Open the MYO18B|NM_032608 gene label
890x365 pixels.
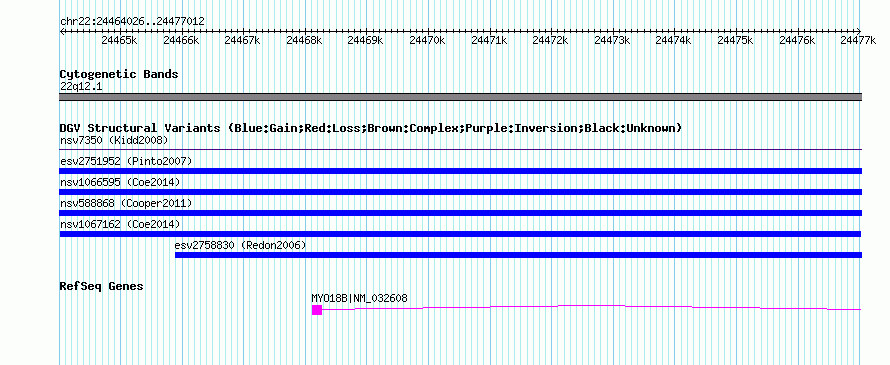click(x=359, y=298)
